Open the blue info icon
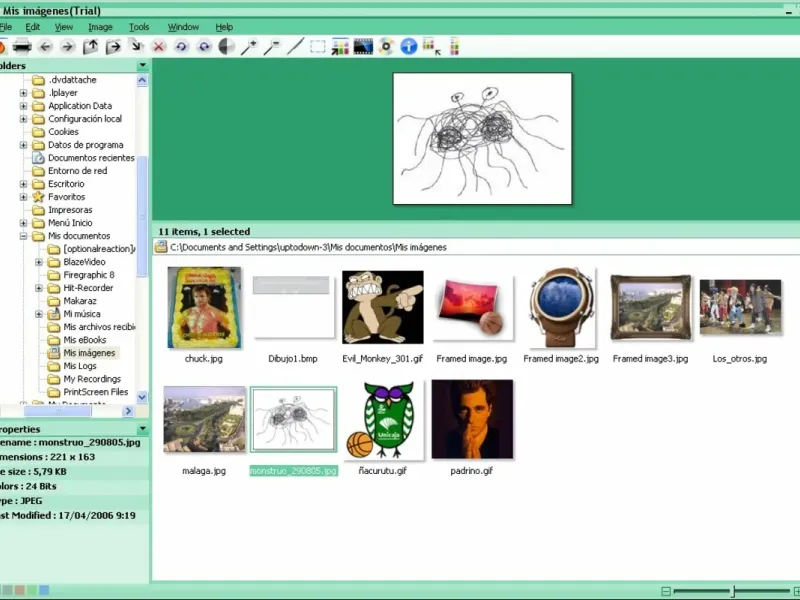The width and height of the screenshot is (800, 600). pyautogui.click(x=409, y=47)
